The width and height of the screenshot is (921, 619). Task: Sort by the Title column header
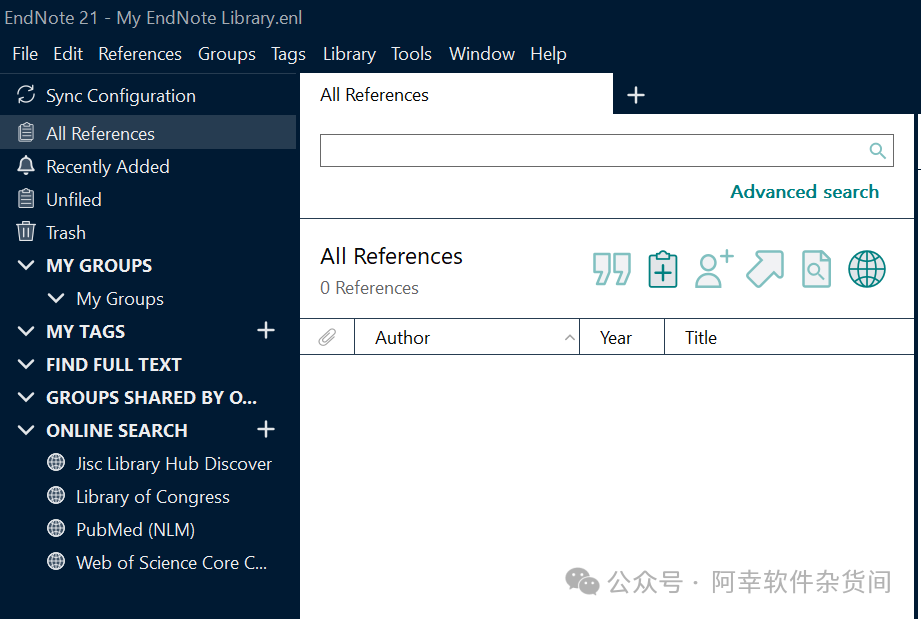789,337
